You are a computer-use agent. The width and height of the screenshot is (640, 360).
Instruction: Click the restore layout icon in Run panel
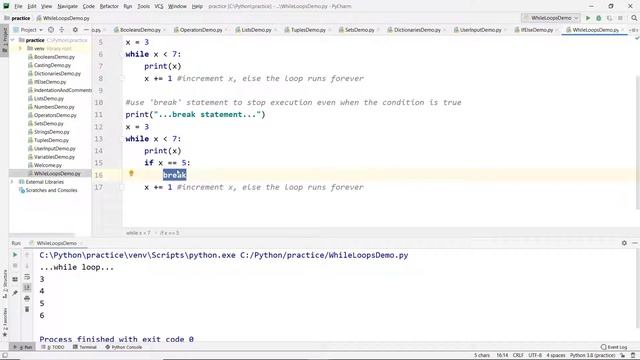pyautogui.click(x=15, y=279)
